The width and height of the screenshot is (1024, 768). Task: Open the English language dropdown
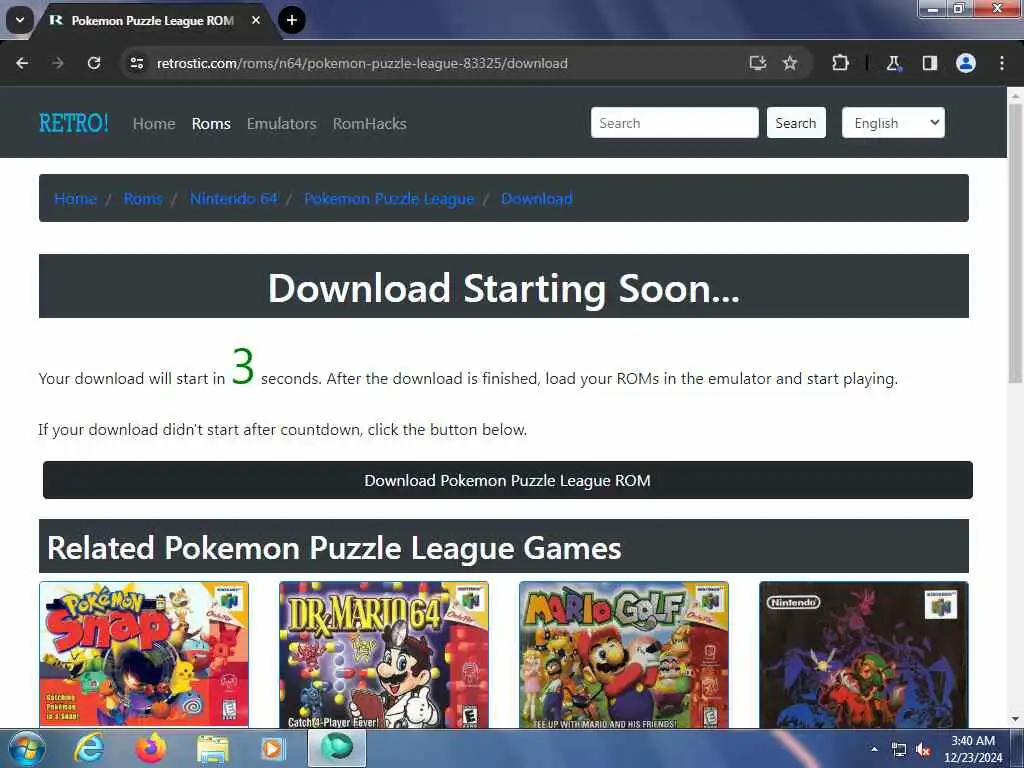(x=893, y=123)
